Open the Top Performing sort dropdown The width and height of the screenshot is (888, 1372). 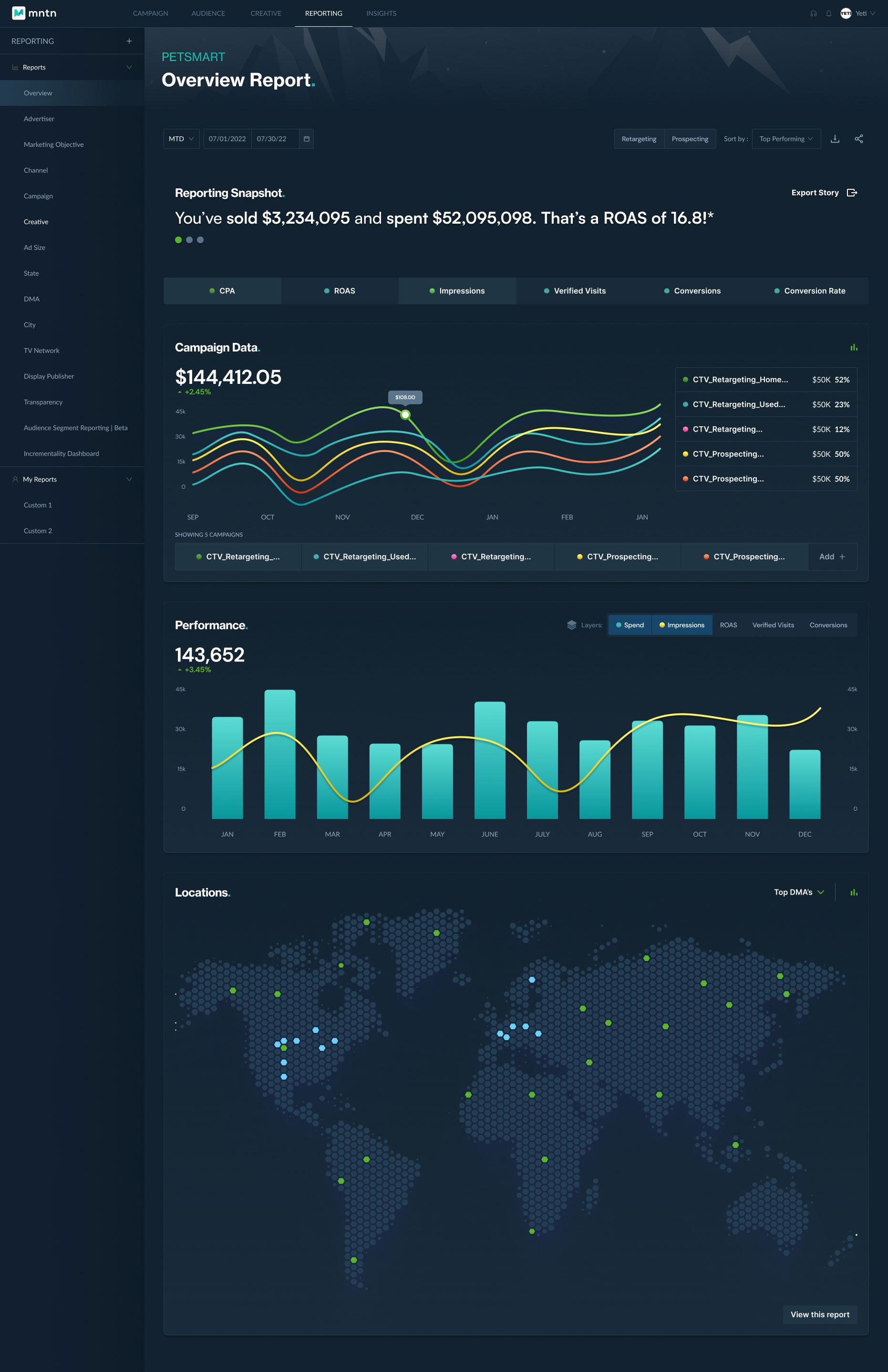[x=785, y=139]
